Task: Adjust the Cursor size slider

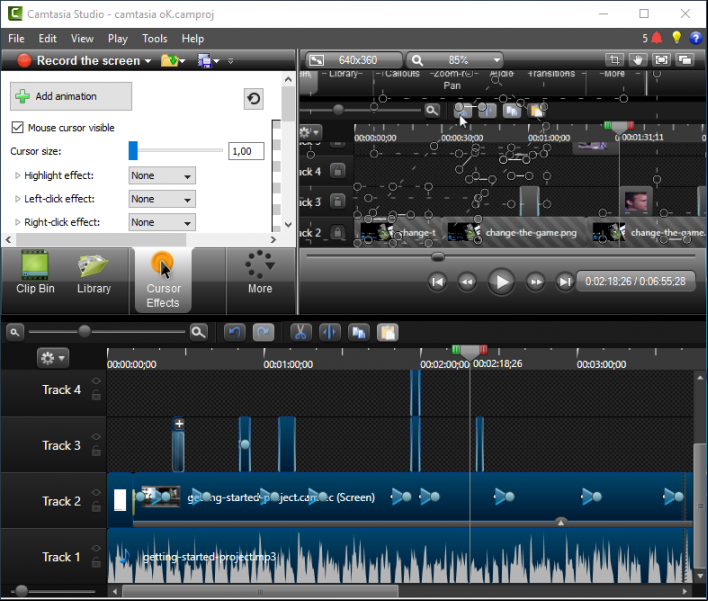Action: coord(133,151)
